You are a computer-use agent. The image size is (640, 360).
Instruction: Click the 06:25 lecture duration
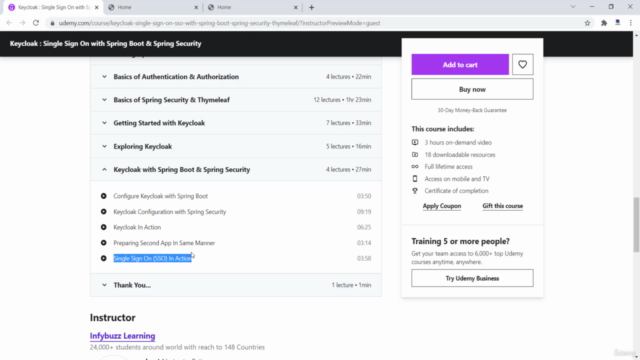pyautogui.click(x=364, y=227)
